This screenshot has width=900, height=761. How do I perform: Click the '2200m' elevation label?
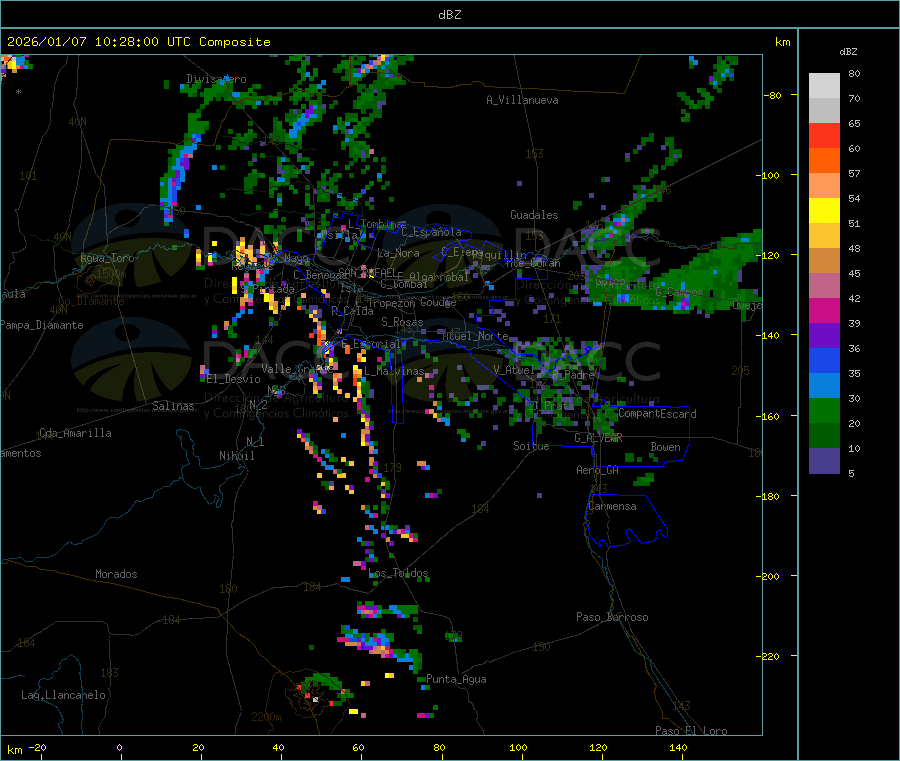pos(266,717)
